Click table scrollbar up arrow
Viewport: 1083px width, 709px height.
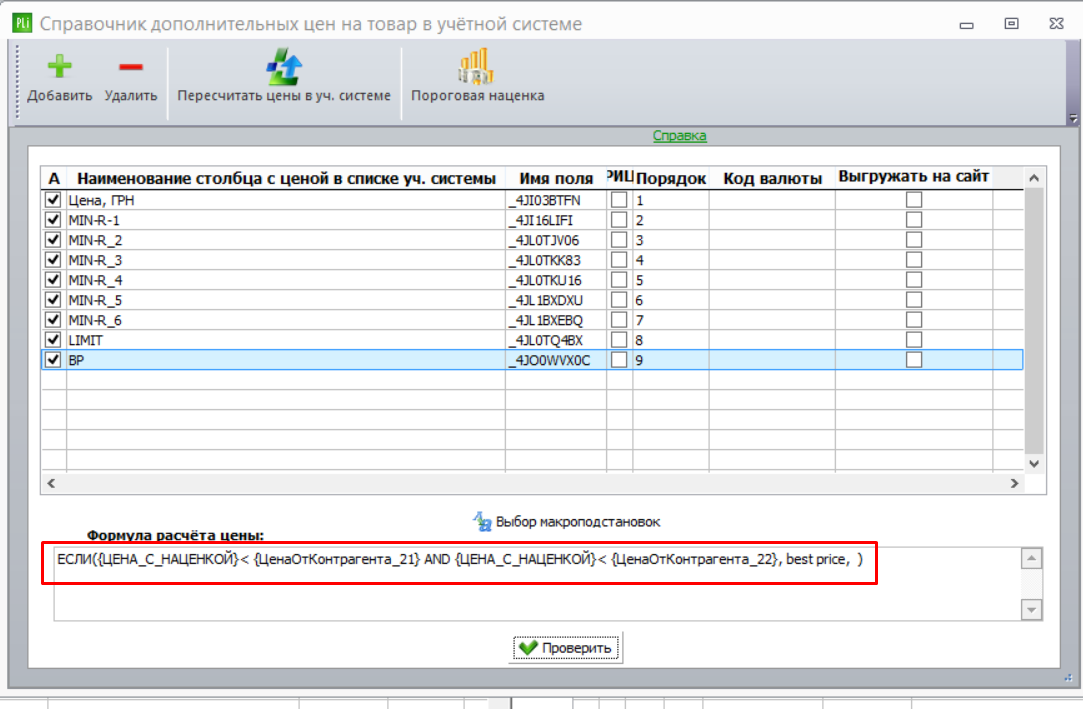(1034, 178)
